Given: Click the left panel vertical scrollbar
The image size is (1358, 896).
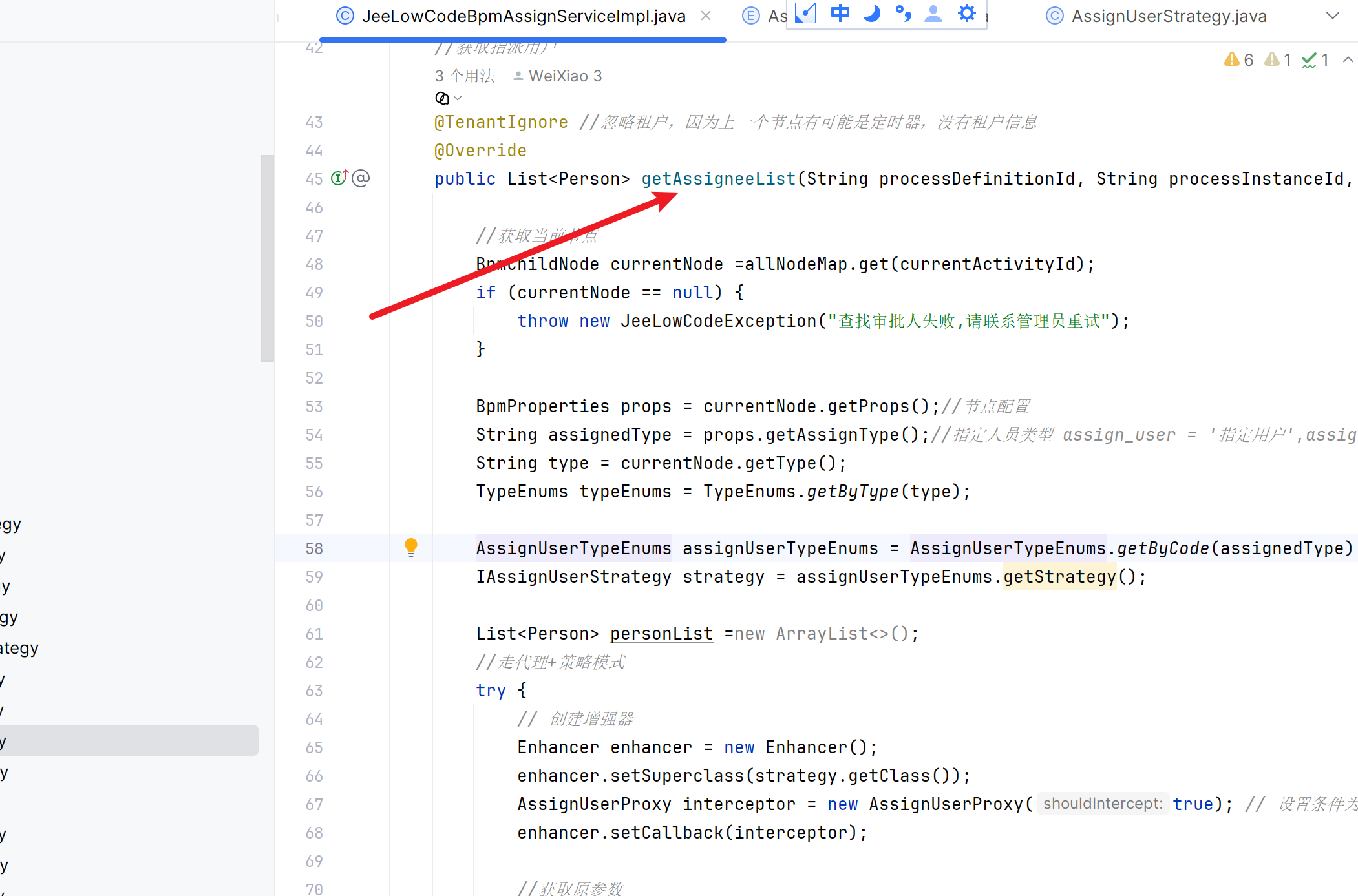Looking at the screenshot, I should click(x=268, y=258).
